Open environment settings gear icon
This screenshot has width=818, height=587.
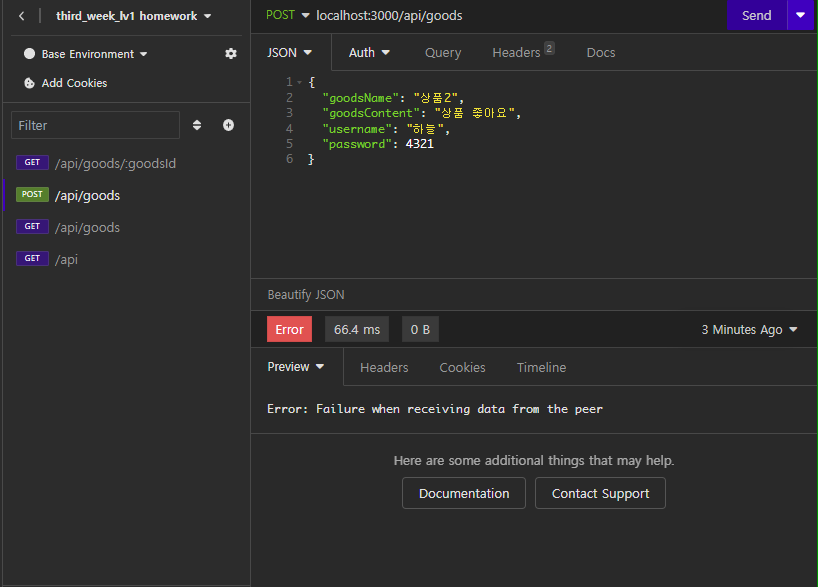[231, 54]
